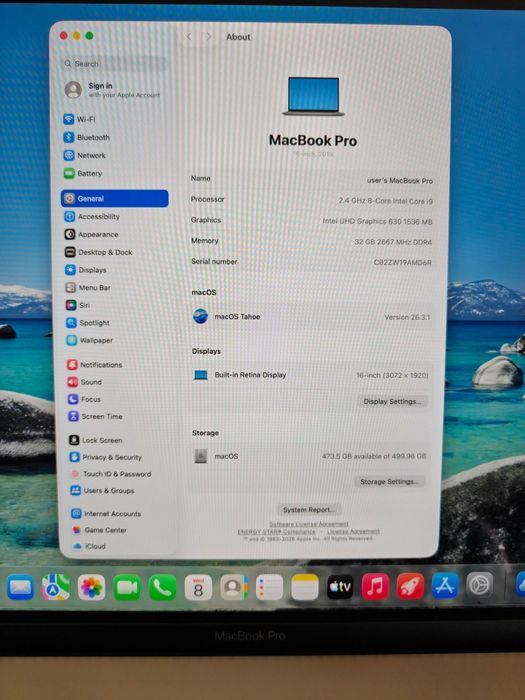525x700 pixels.
Task: Open Siri settings
Action: (x=78, y=305)
